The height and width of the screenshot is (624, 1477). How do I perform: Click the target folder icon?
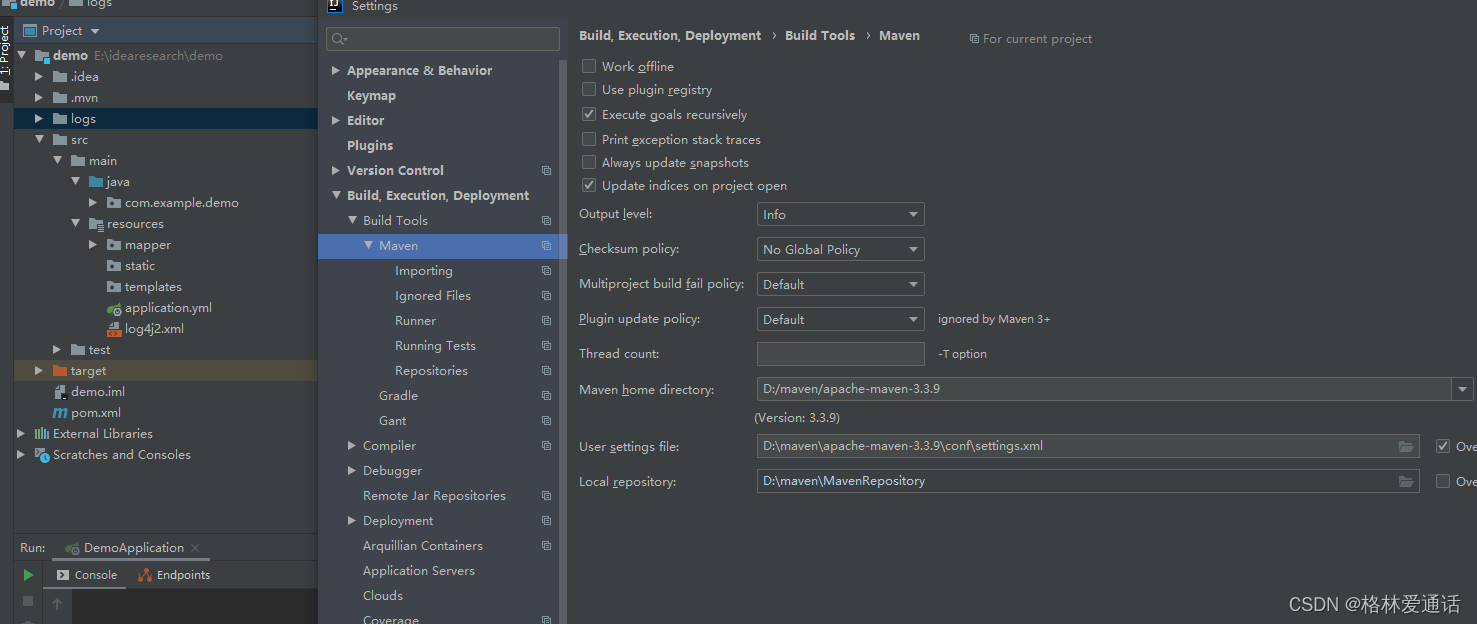click(x=60, y=371)
